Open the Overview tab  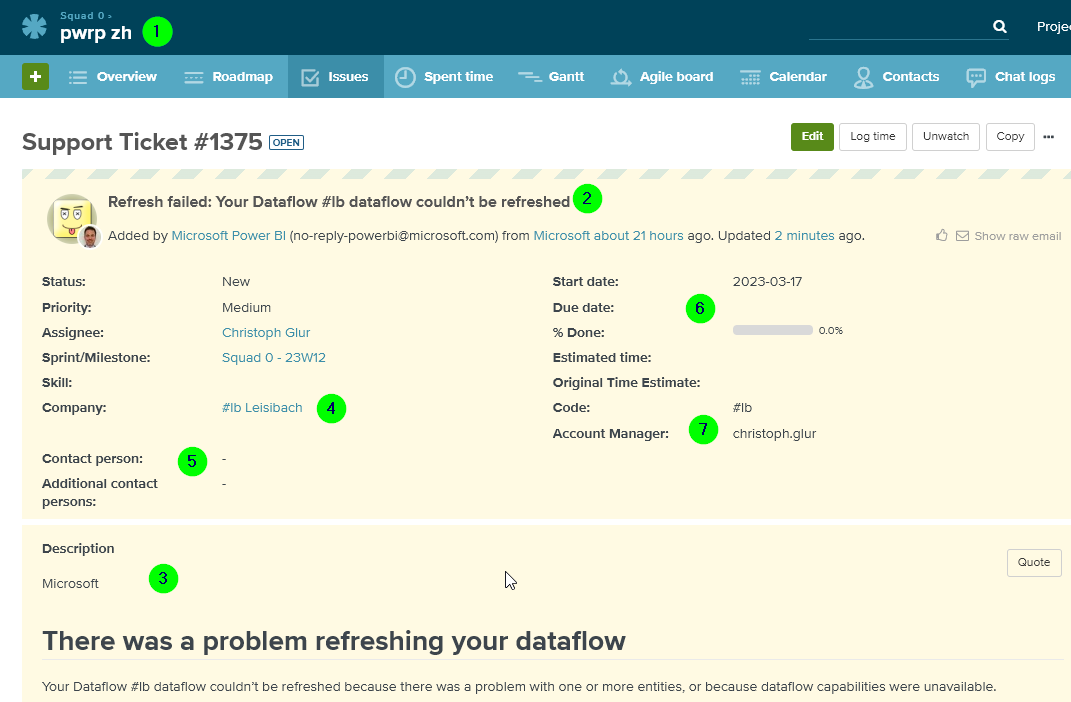pos(113,76)
